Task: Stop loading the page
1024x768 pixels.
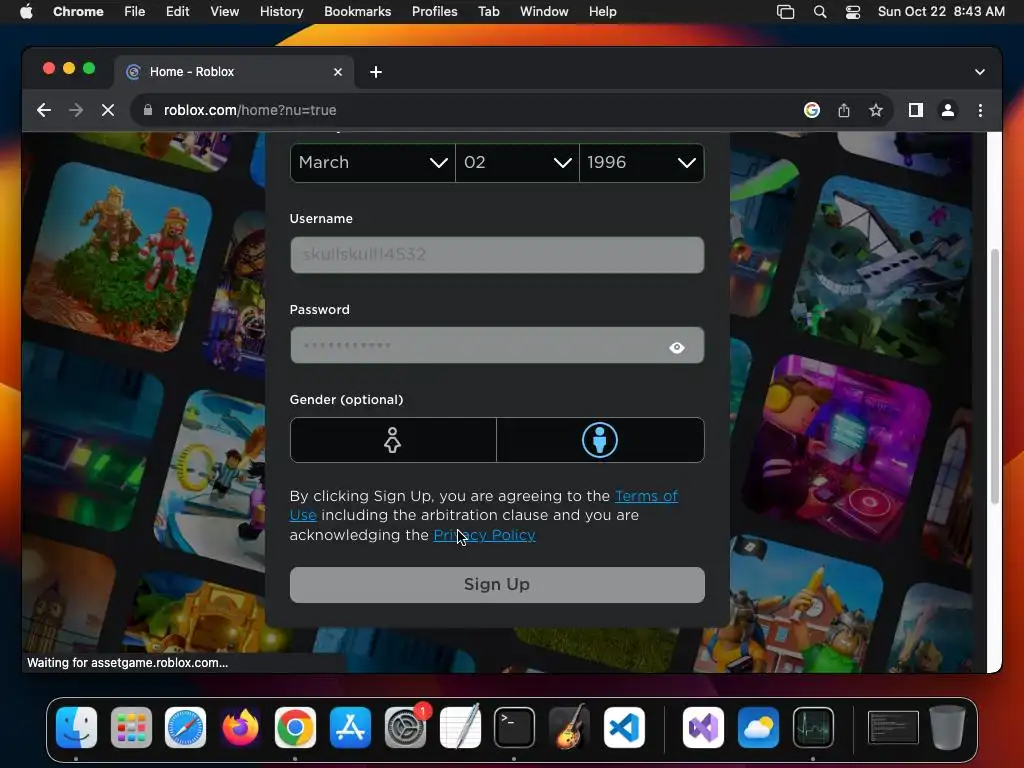Action: (x=108, y=110)
